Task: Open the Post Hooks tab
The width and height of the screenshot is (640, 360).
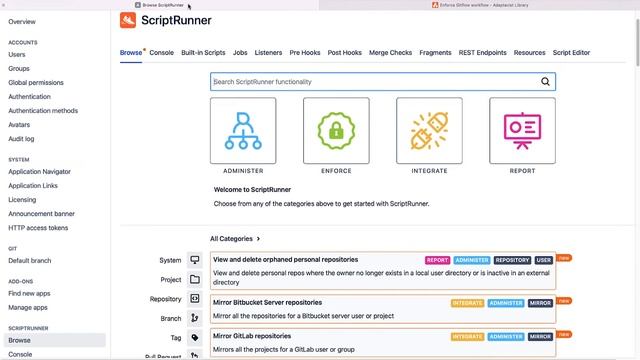Action: pos(344,53)
